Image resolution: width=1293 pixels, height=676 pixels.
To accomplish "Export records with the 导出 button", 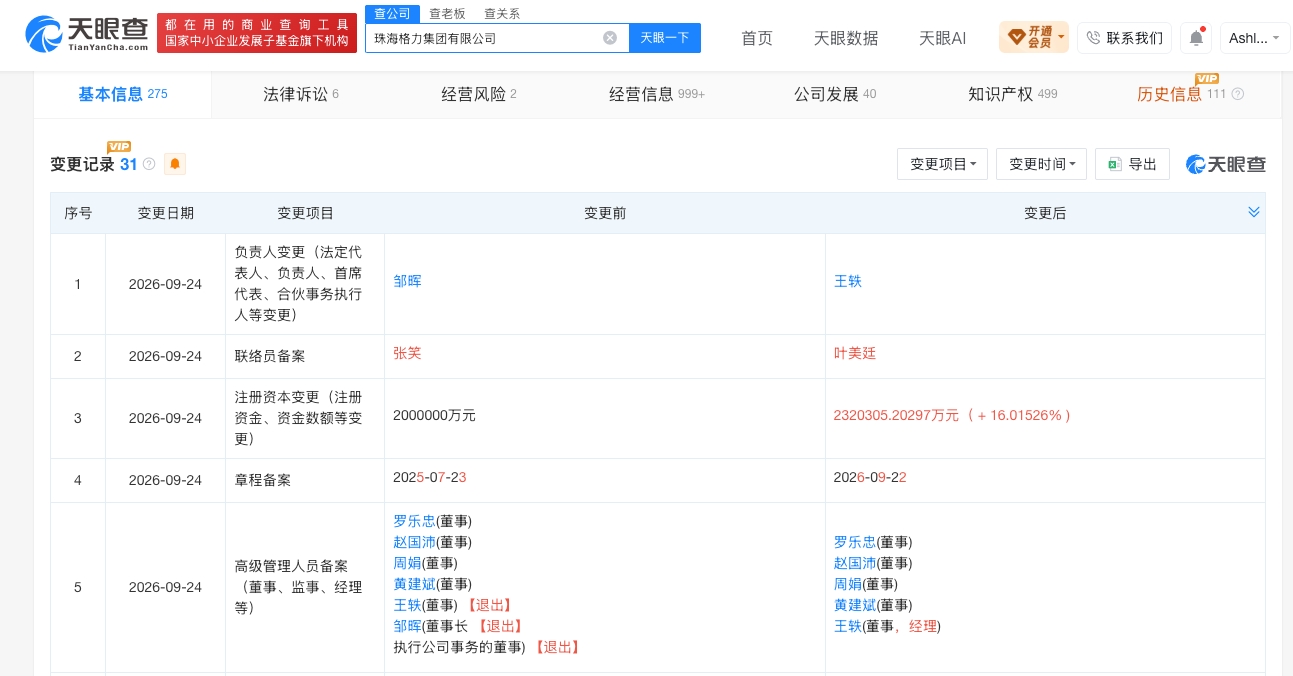I will [1132, 164].
